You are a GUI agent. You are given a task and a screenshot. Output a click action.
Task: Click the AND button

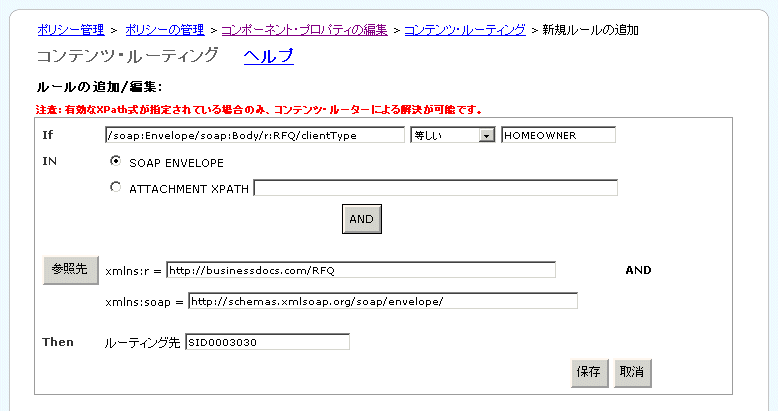coord(362,219)
